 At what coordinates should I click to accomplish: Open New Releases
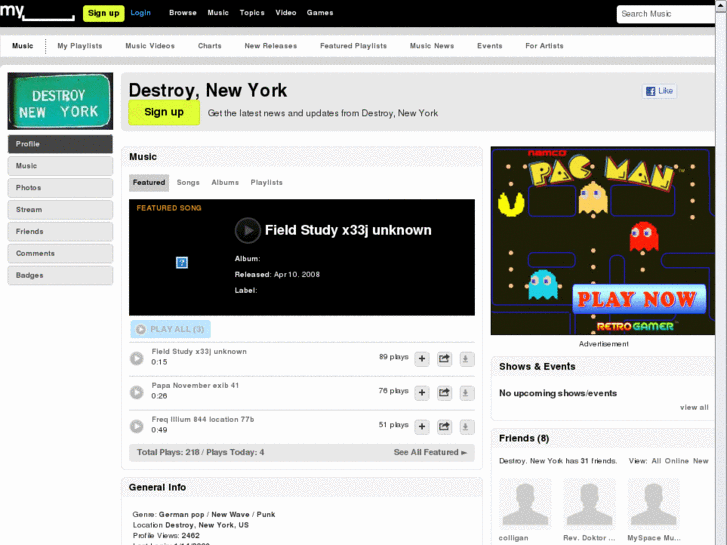271,46
